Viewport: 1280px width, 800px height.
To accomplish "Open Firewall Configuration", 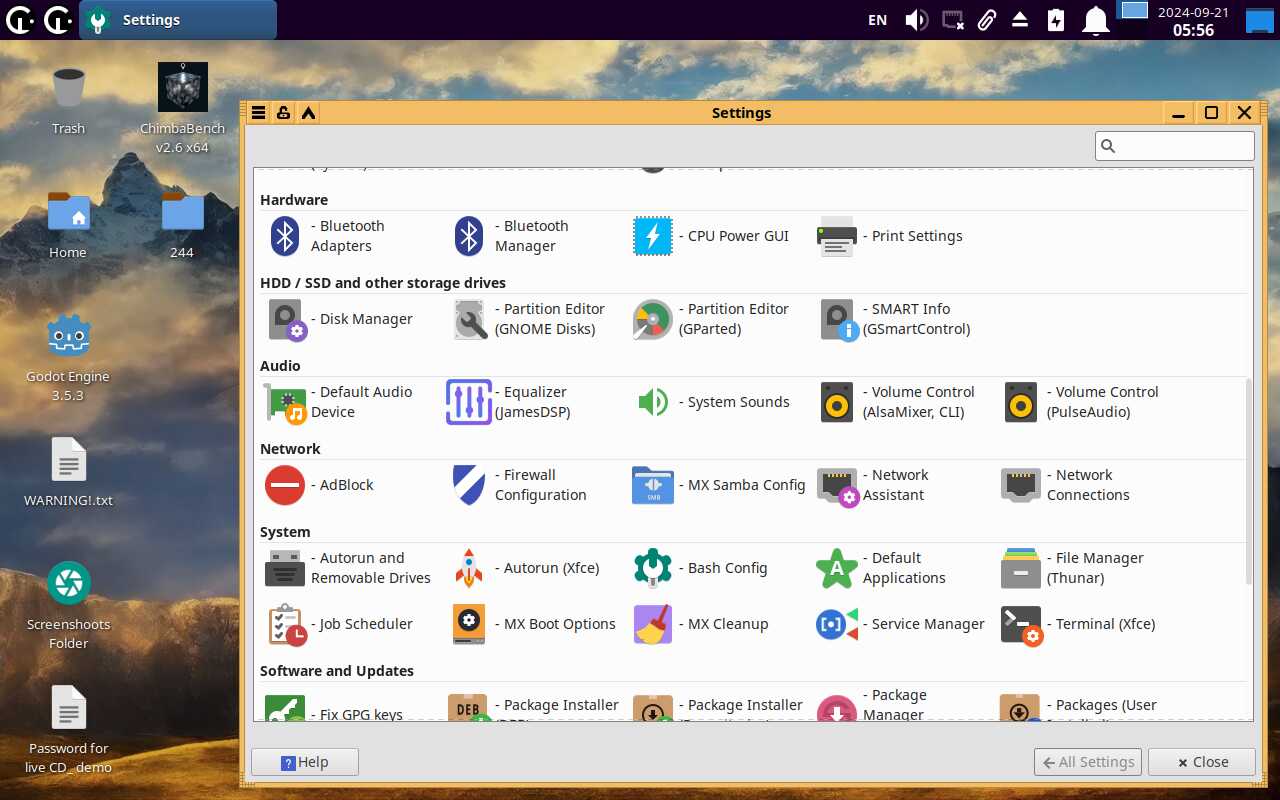I will pyautogui.click(x=469, y=485).
